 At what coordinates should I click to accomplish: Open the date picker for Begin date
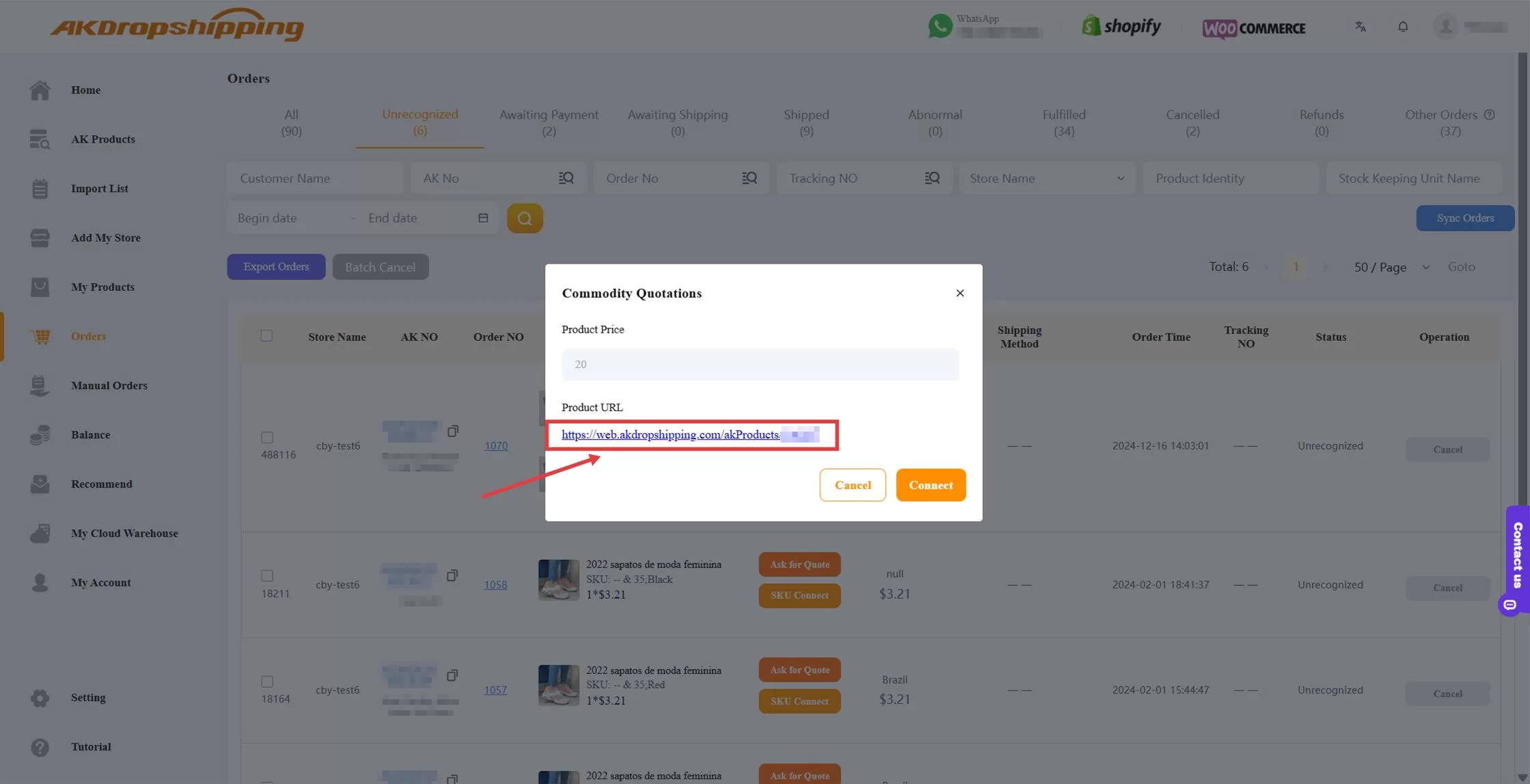(287, 218)
